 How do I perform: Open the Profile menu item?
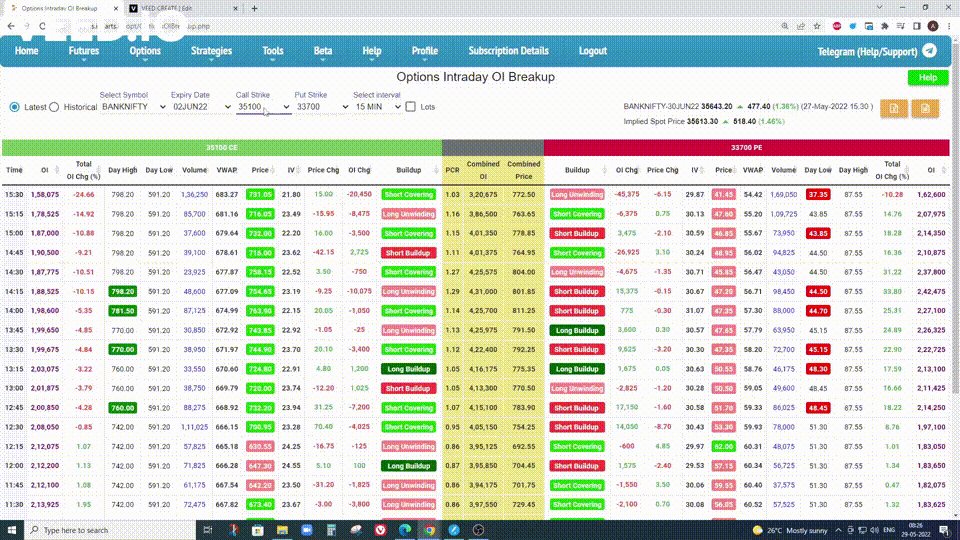[x=424, y=51]
